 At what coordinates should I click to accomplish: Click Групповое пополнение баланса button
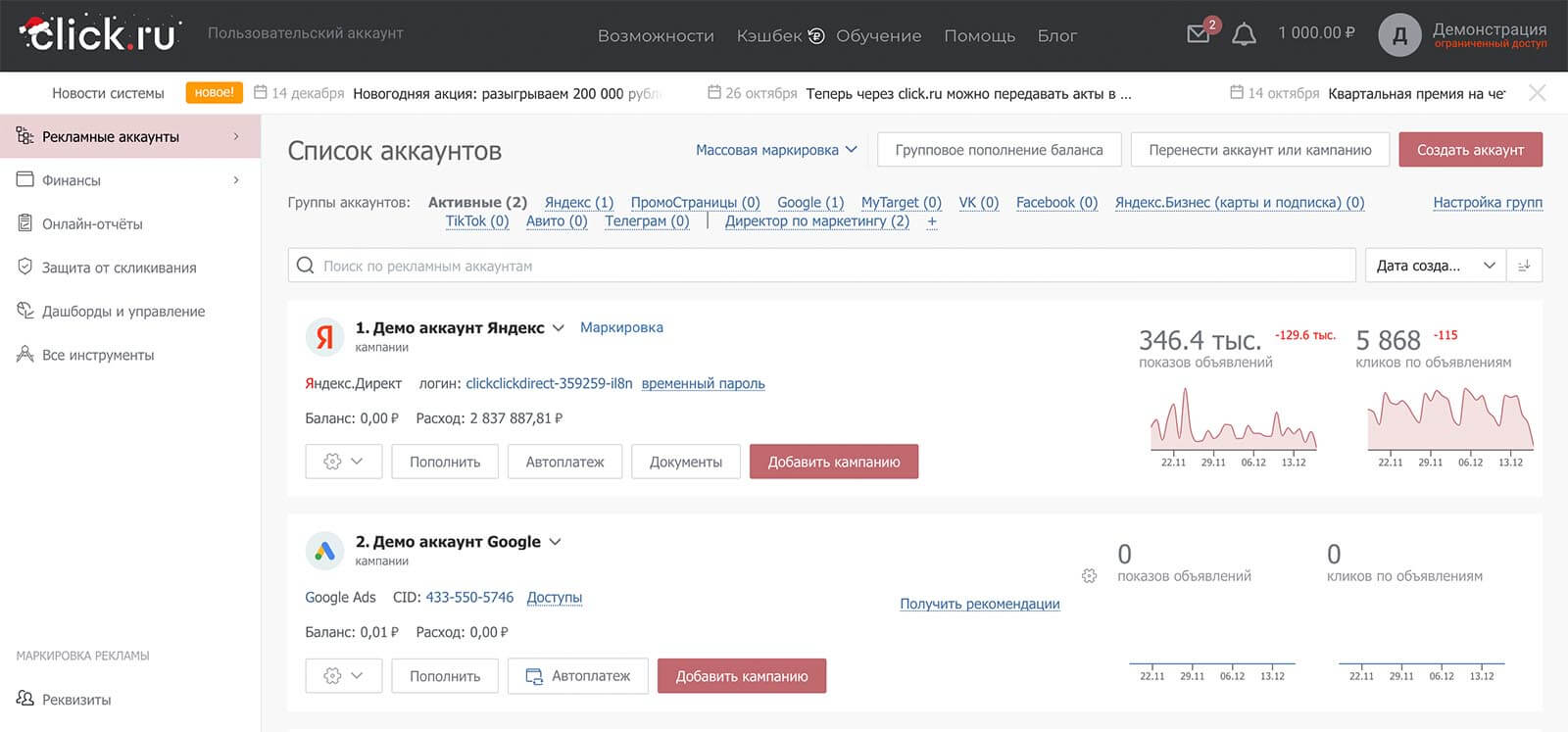click(x=999, y=150)
